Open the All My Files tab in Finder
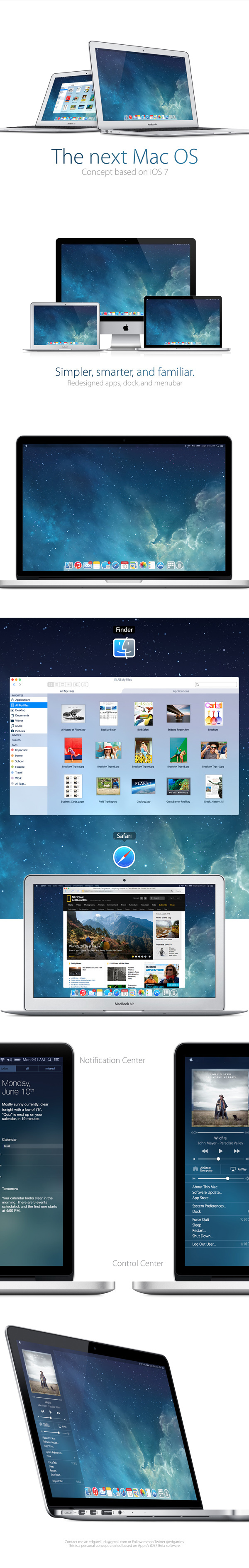249x1568 pixels. point(67,691)
